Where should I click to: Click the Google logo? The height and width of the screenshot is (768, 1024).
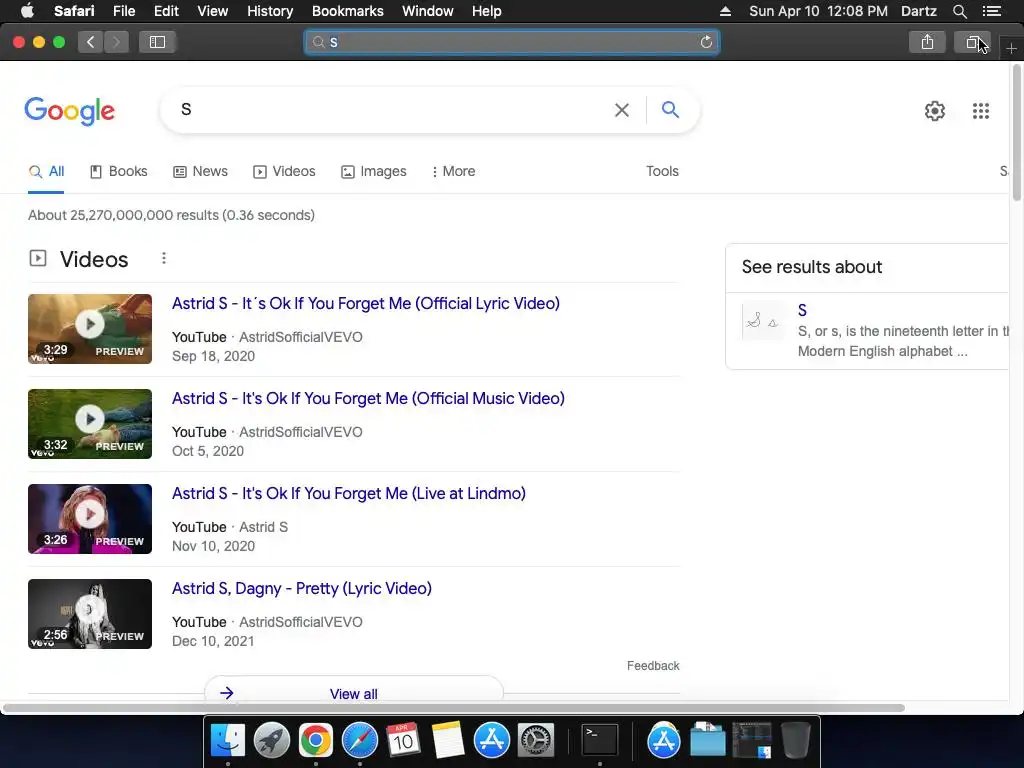(x=69, y=110)
